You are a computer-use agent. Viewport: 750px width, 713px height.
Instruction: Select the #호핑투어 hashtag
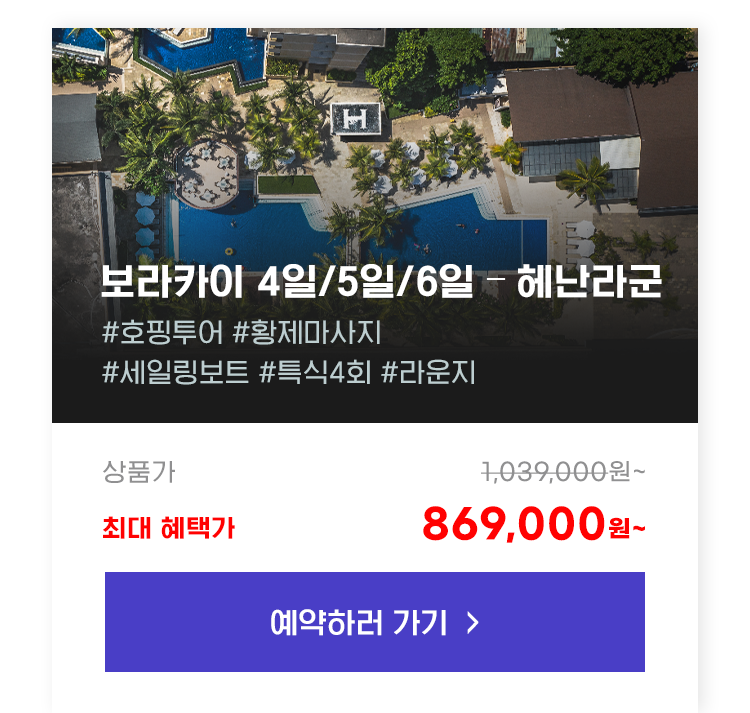pos(163,332)
